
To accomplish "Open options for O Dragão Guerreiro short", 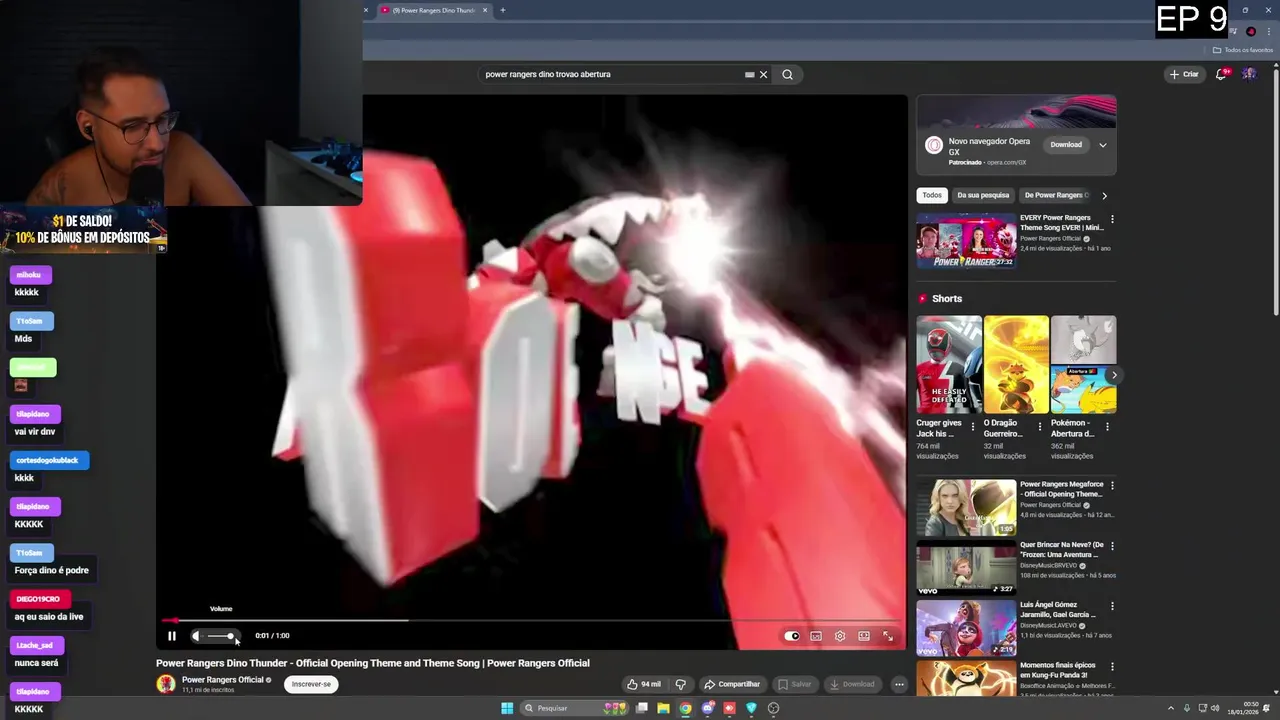I will 1040,427.
